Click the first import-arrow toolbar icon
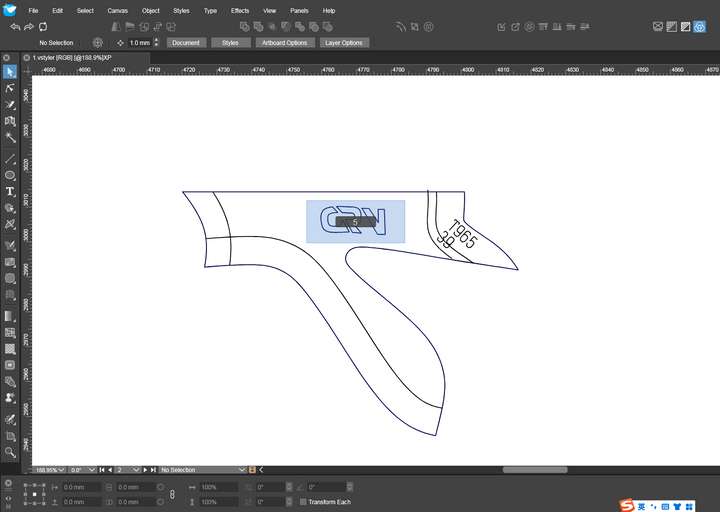 (501, 27)
